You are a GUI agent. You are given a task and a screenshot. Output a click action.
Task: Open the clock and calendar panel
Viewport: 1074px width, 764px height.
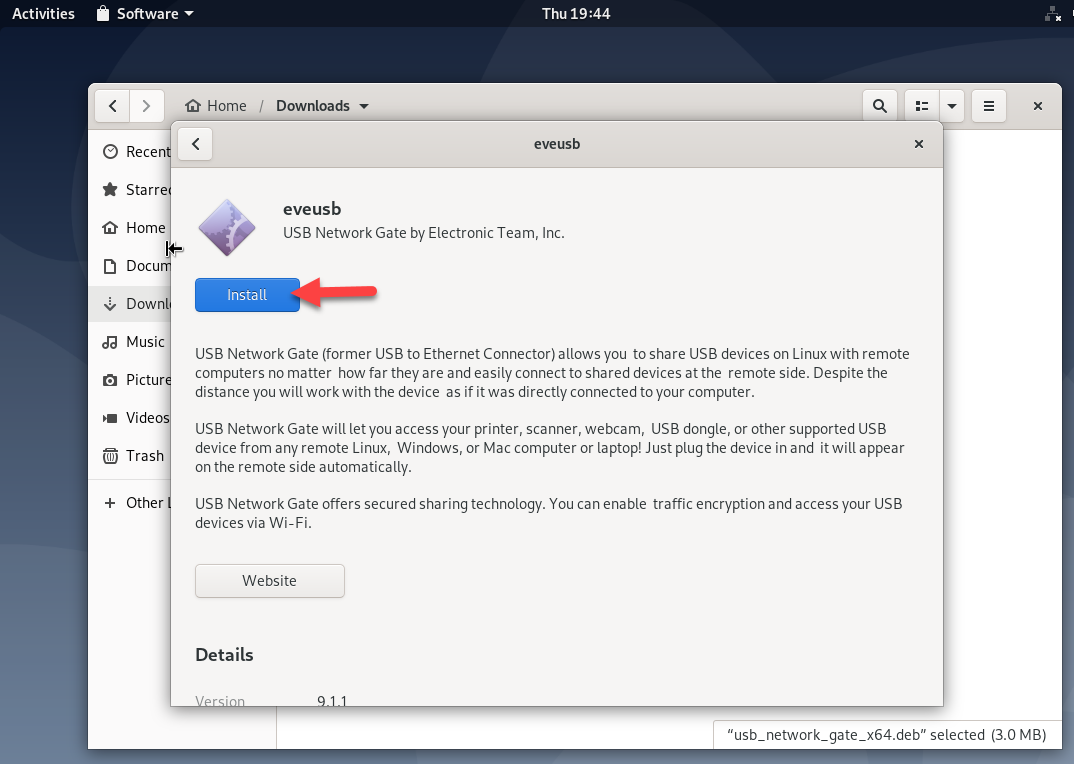pos(576,14)
